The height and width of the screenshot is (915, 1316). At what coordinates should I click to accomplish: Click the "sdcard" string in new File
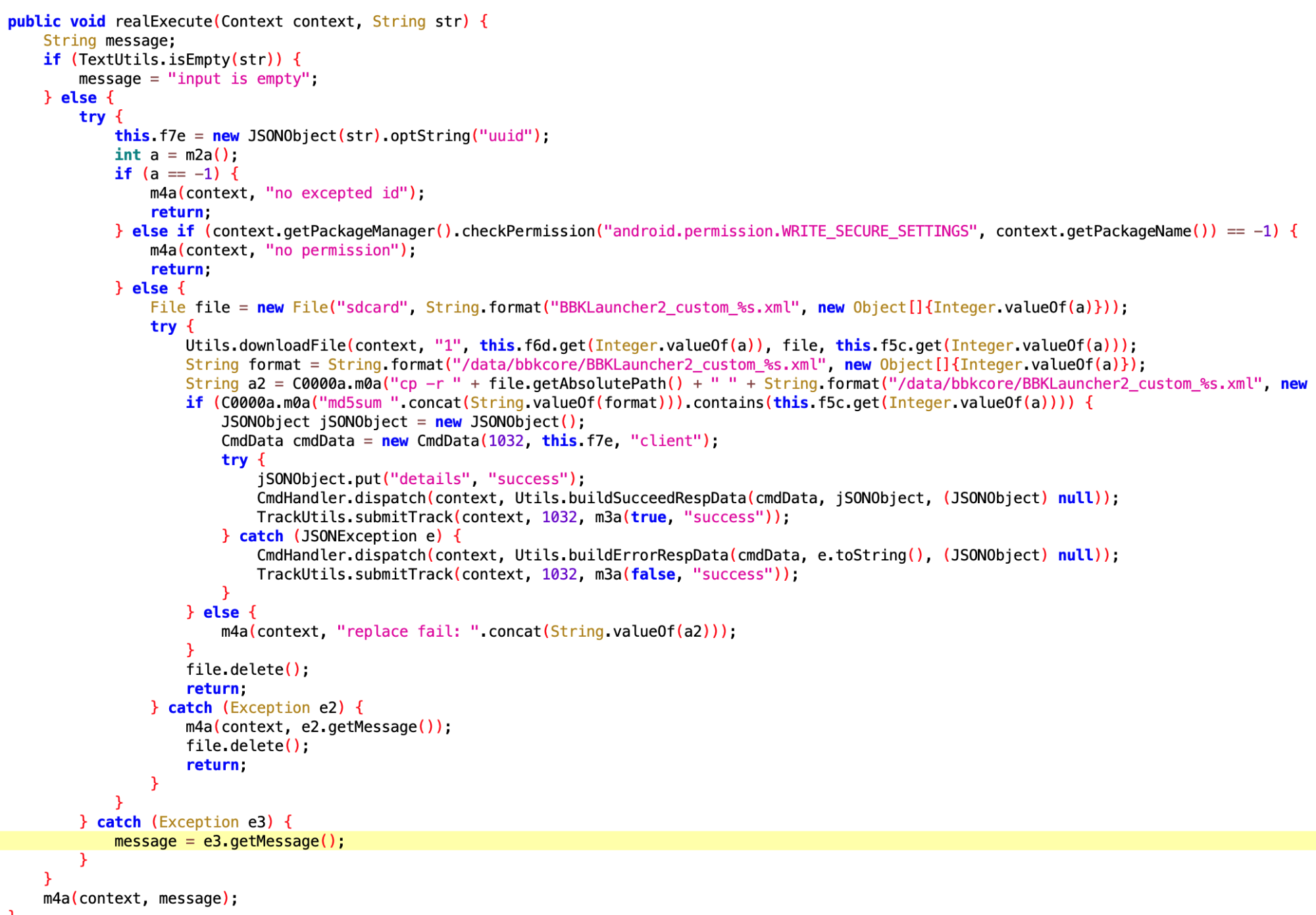tap(372, 307)
